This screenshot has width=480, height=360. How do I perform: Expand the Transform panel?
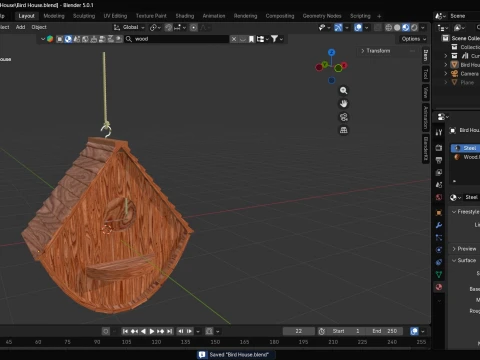376,51
